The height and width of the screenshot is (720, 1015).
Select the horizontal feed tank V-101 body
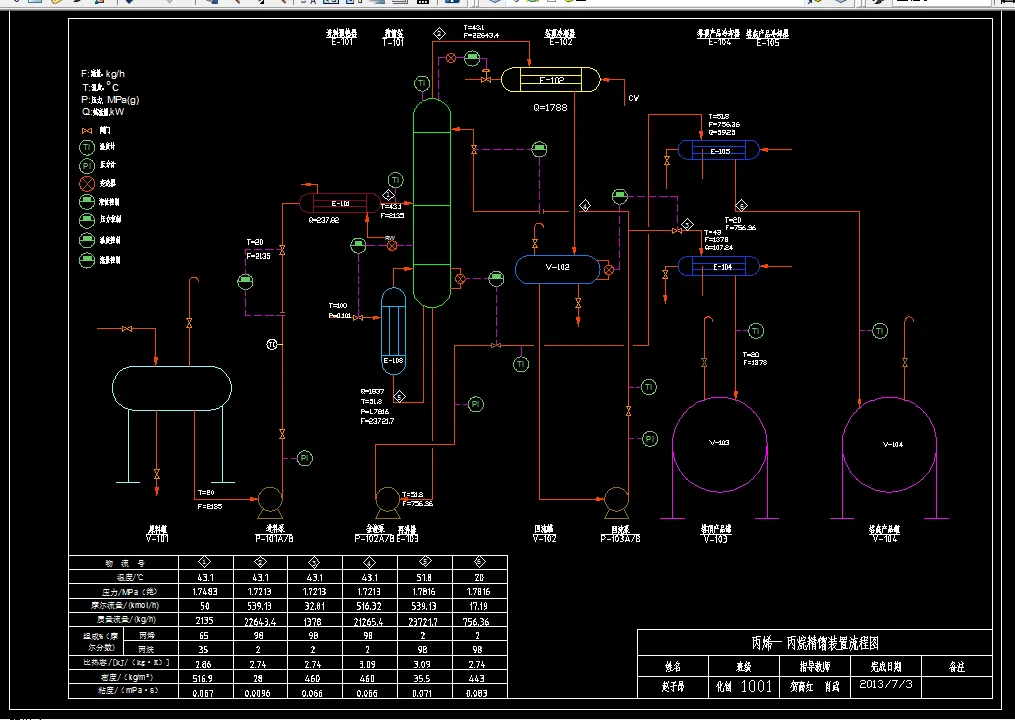(x=172, y=388)
